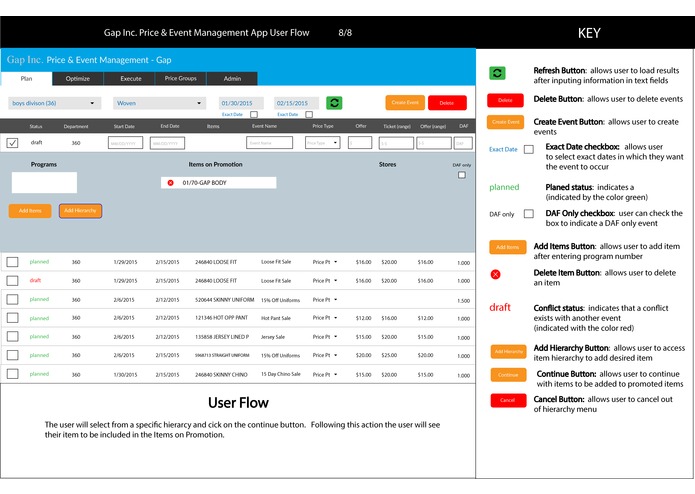
Task: Enable the DAF only checkbox in the Stores section
Action: [462, 175]
